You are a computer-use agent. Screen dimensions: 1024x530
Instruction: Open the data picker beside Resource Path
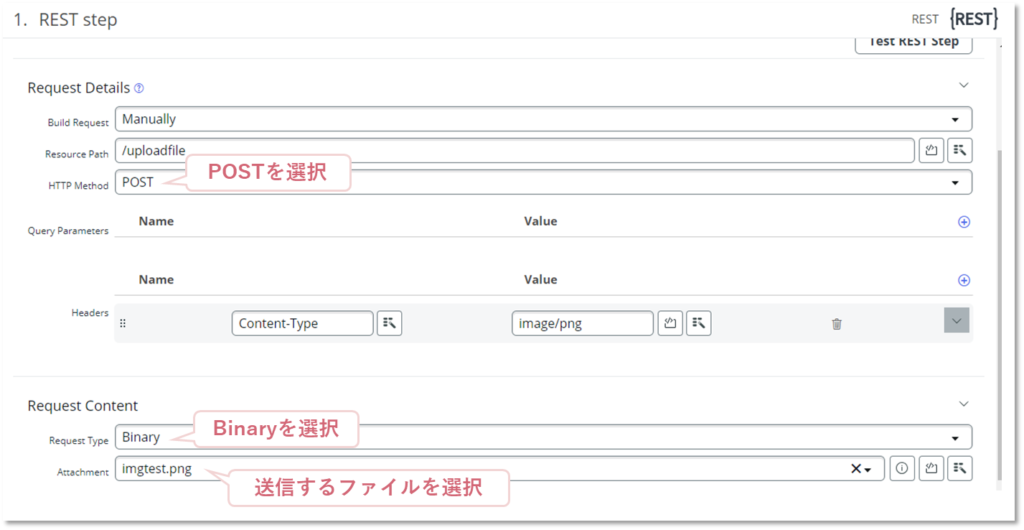coord(959,151)
